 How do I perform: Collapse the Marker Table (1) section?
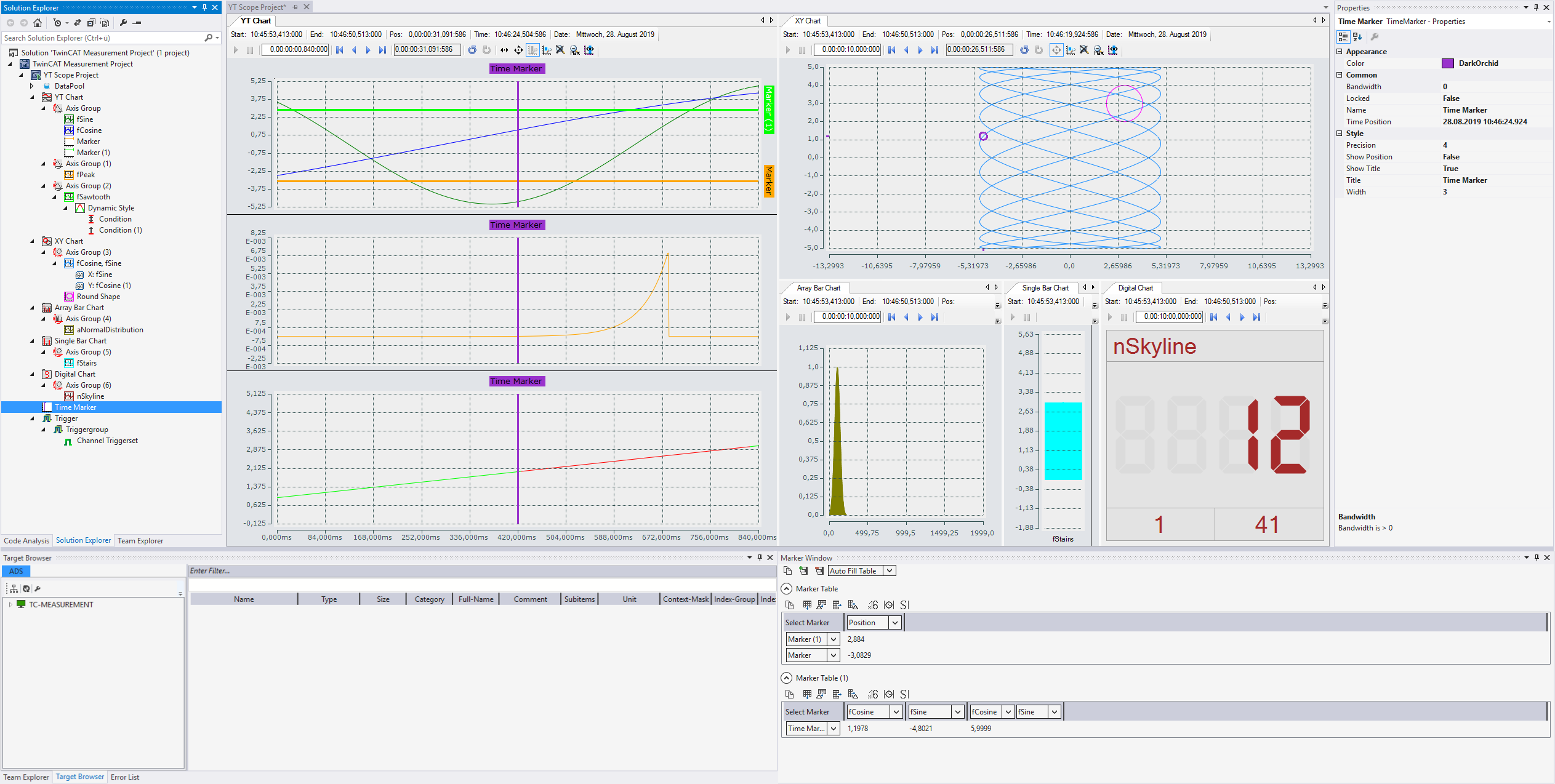[787, 678]
